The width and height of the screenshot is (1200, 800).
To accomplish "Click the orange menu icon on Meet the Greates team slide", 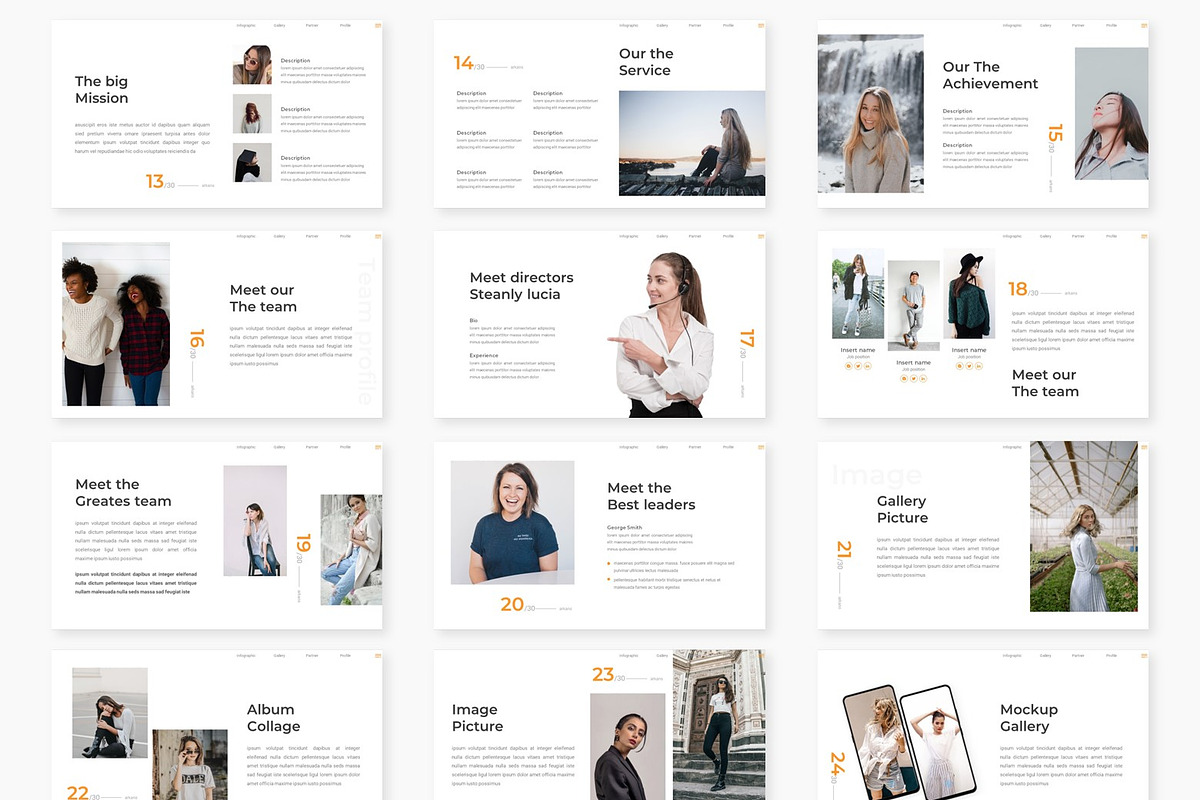I will 378,448.
